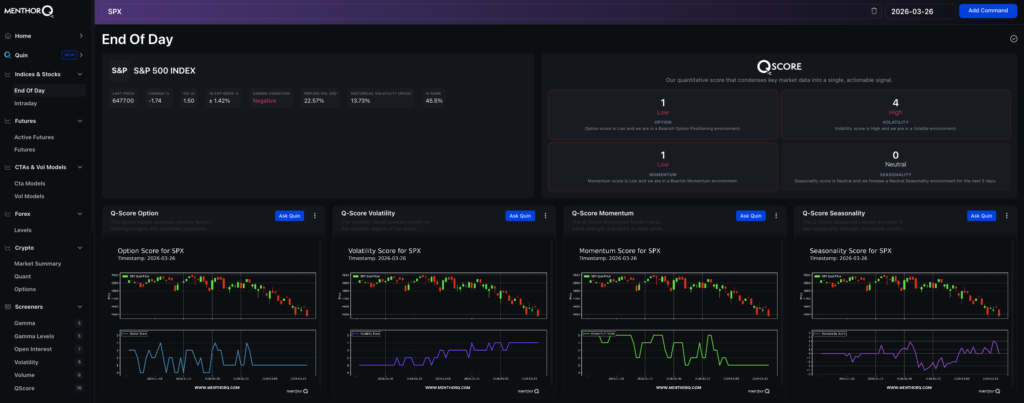
Task: Click the Last Price value 6477.00
Action: coord(123,101)
